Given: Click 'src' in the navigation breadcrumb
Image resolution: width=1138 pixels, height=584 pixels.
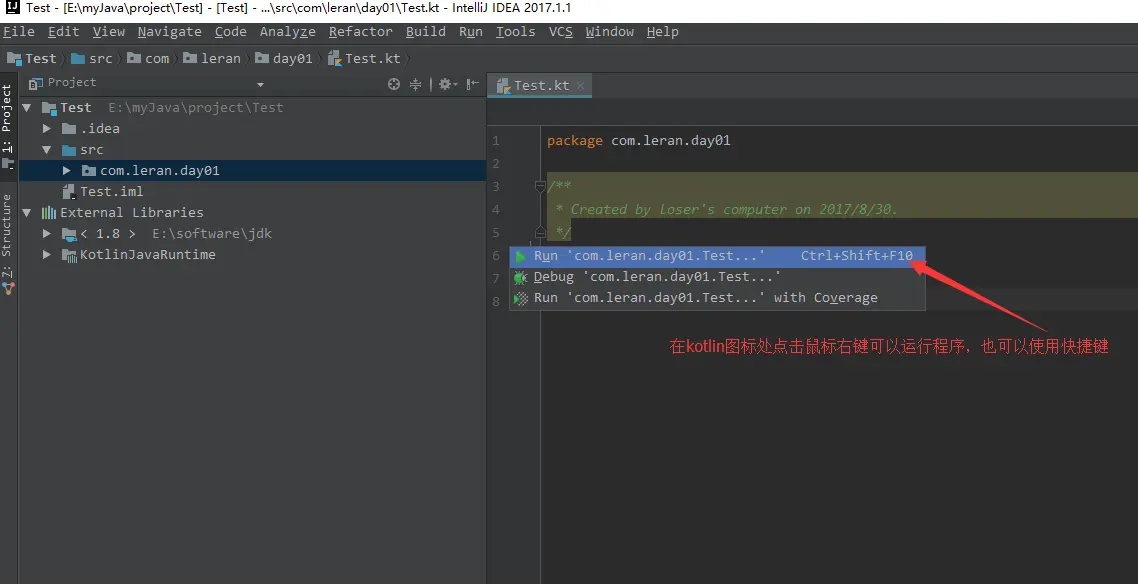Looking at the screenshot, I should click(101, 59).
